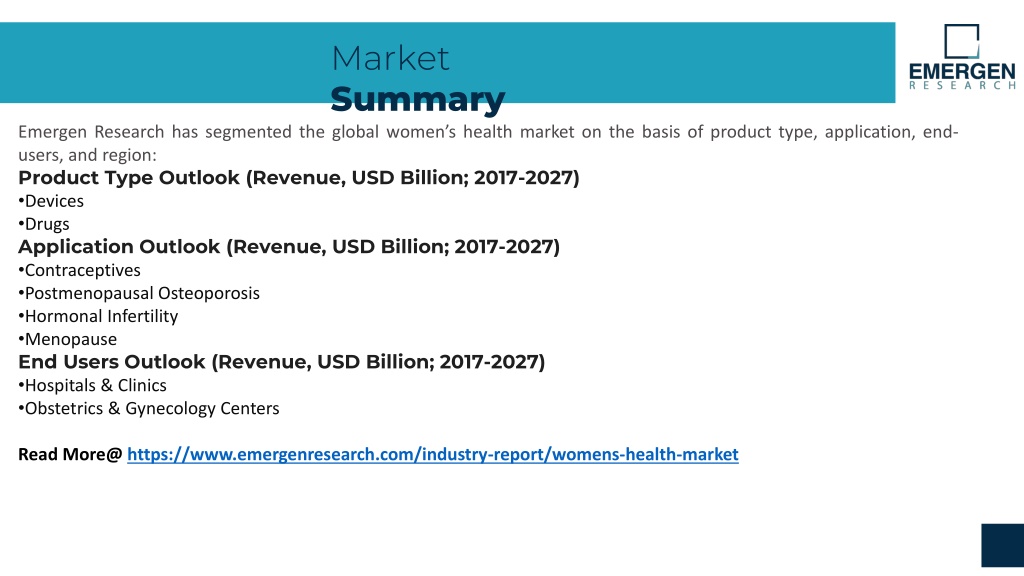Viewport: 1024px width, 576px height.
Task: Click the teal header banner
Action: tap(447, 63)
